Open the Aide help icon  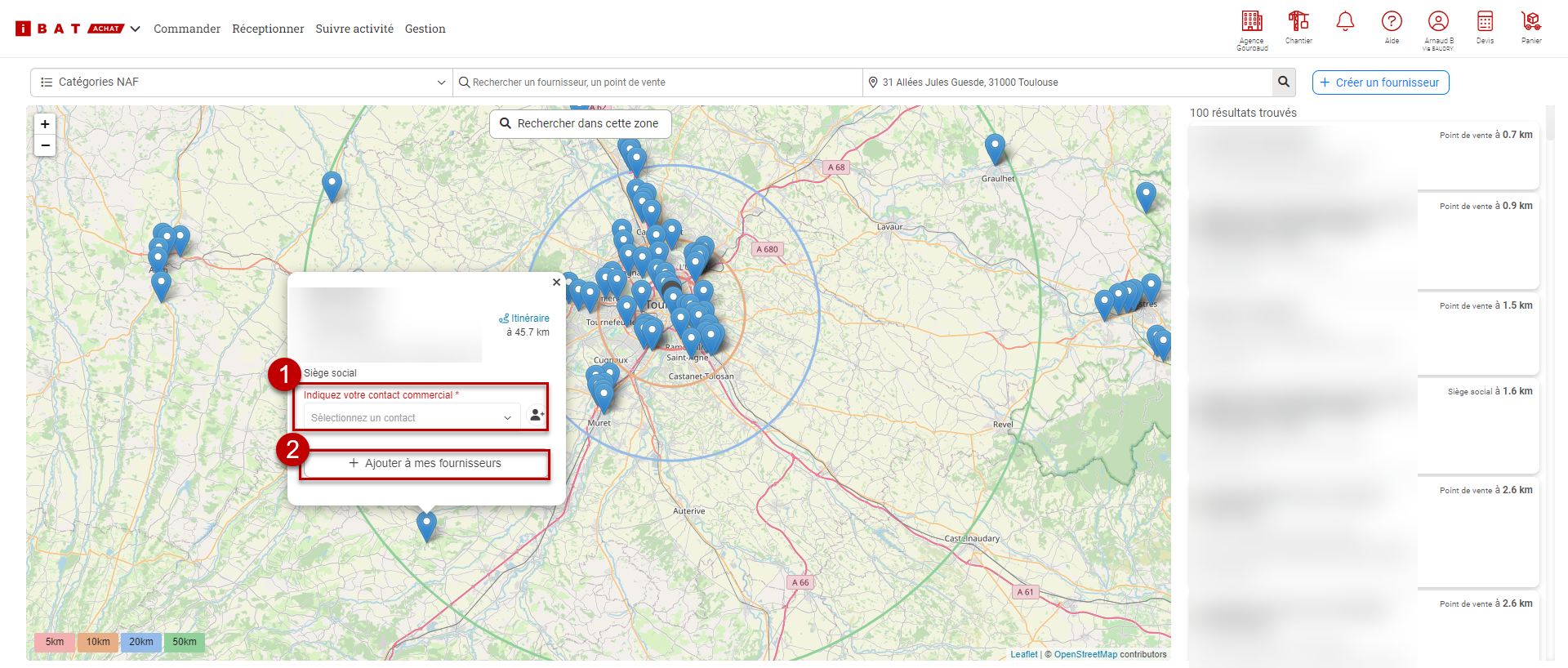pyautogui.click(x=1392, y=22)
